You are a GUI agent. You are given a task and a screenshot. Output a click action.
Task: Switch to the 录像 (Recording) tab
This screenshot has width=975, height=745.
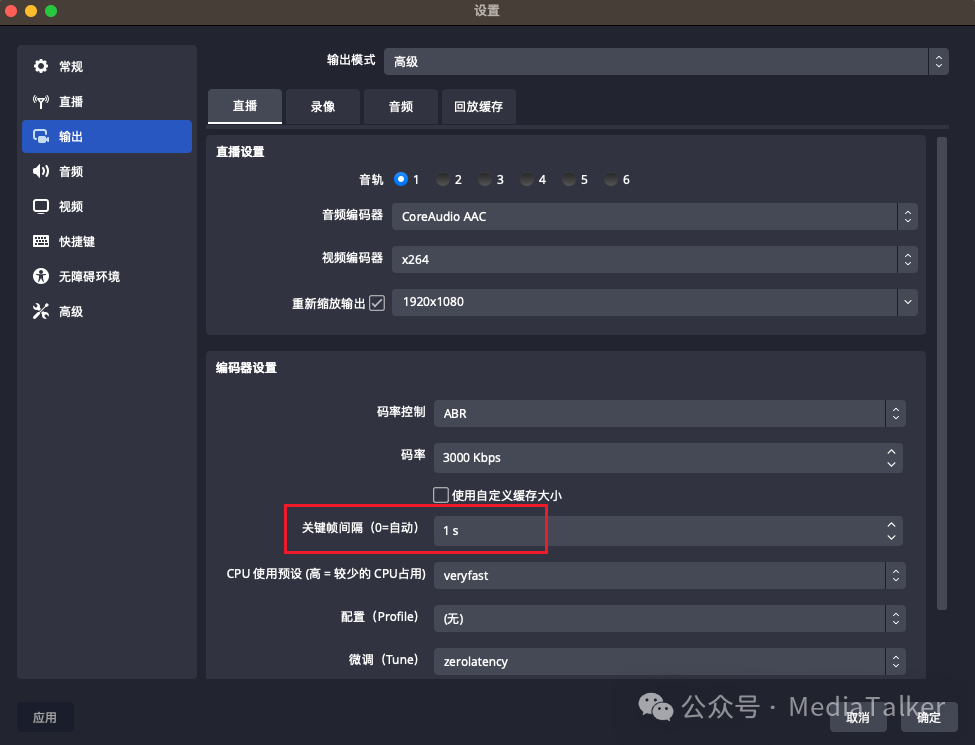tap(322, 106)
